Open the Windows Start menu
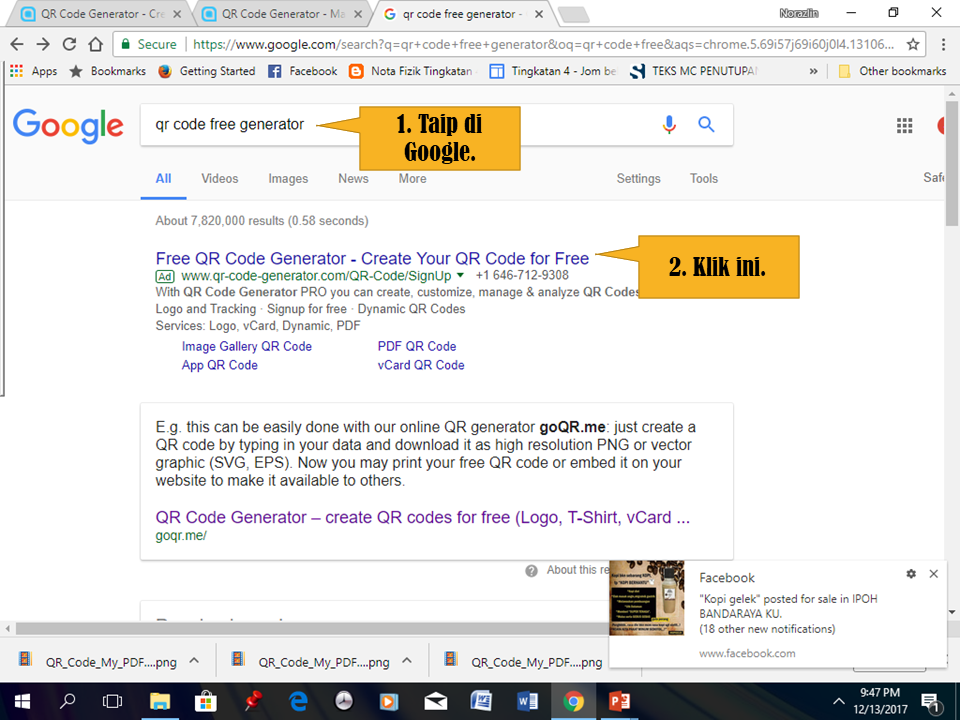 pos(22,702)
